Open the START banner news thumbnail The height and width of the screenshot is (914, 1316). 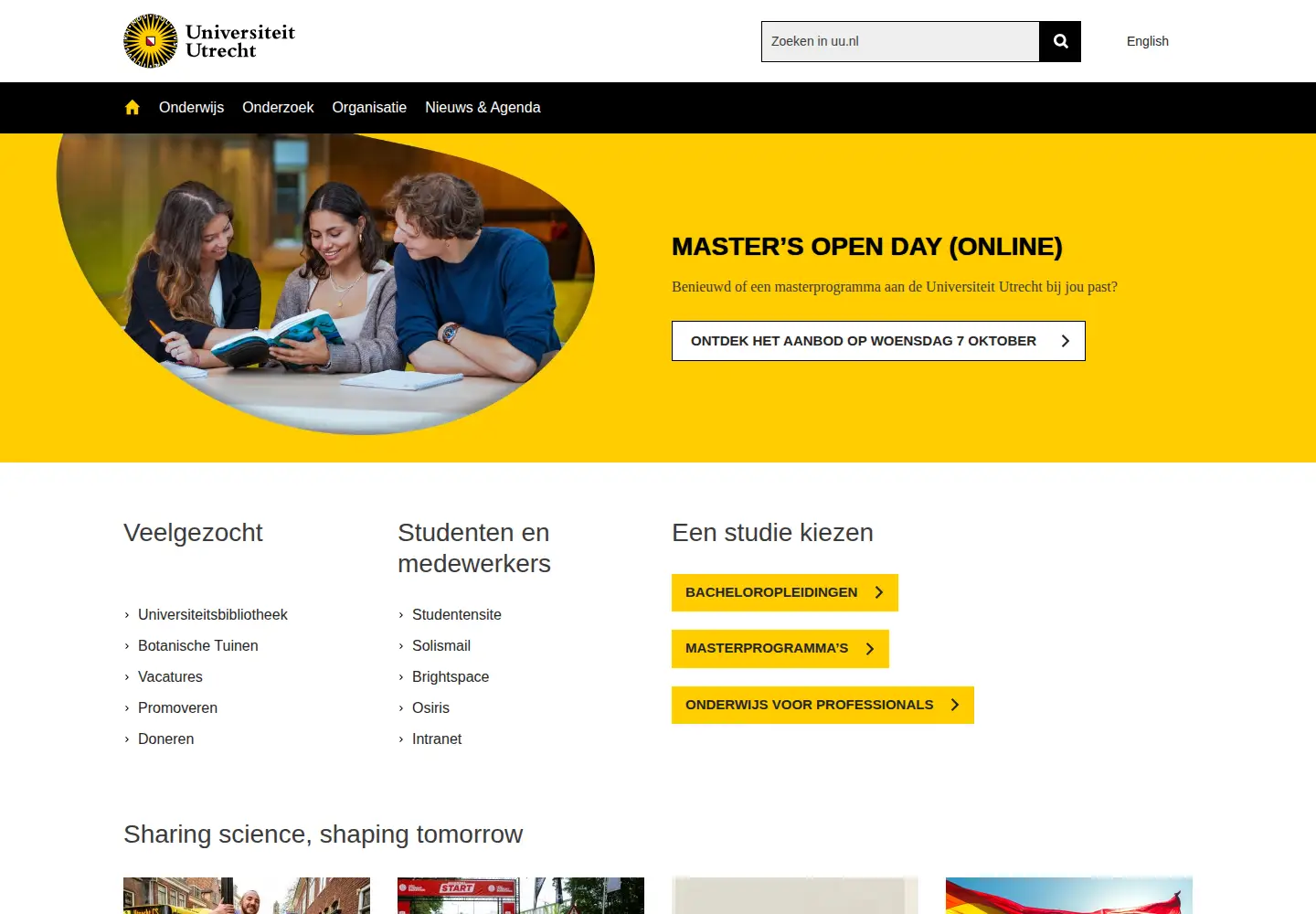(521, 896)
